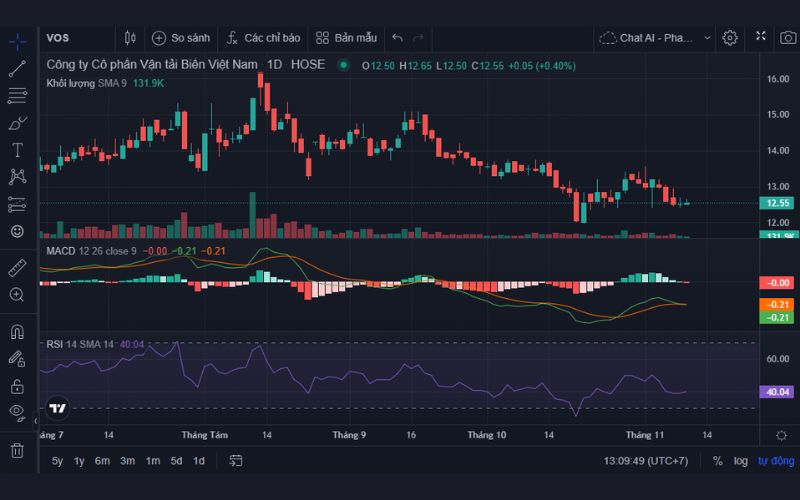Open the candlestick chart type selector
The image size is (800, 500).
(129, 38)
